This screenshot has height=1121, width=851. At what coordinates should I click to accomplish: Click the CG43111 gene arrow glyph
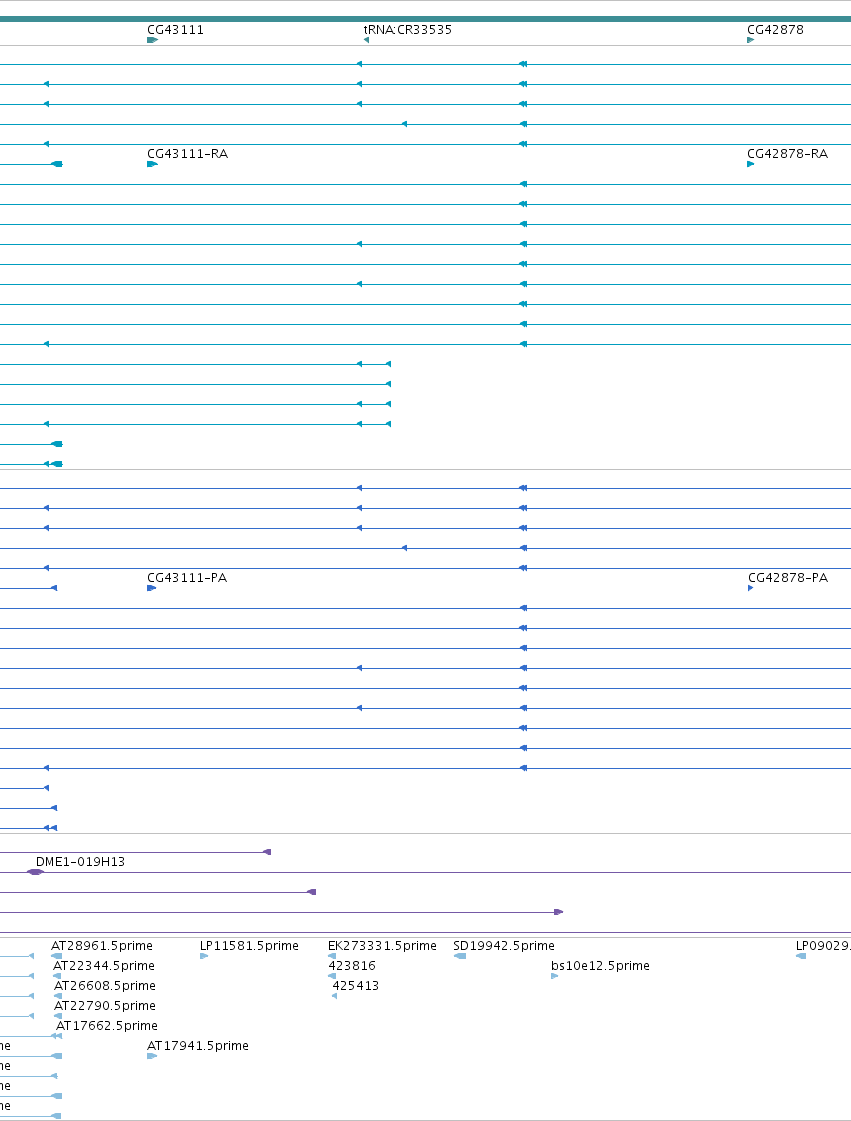(152, 40)
